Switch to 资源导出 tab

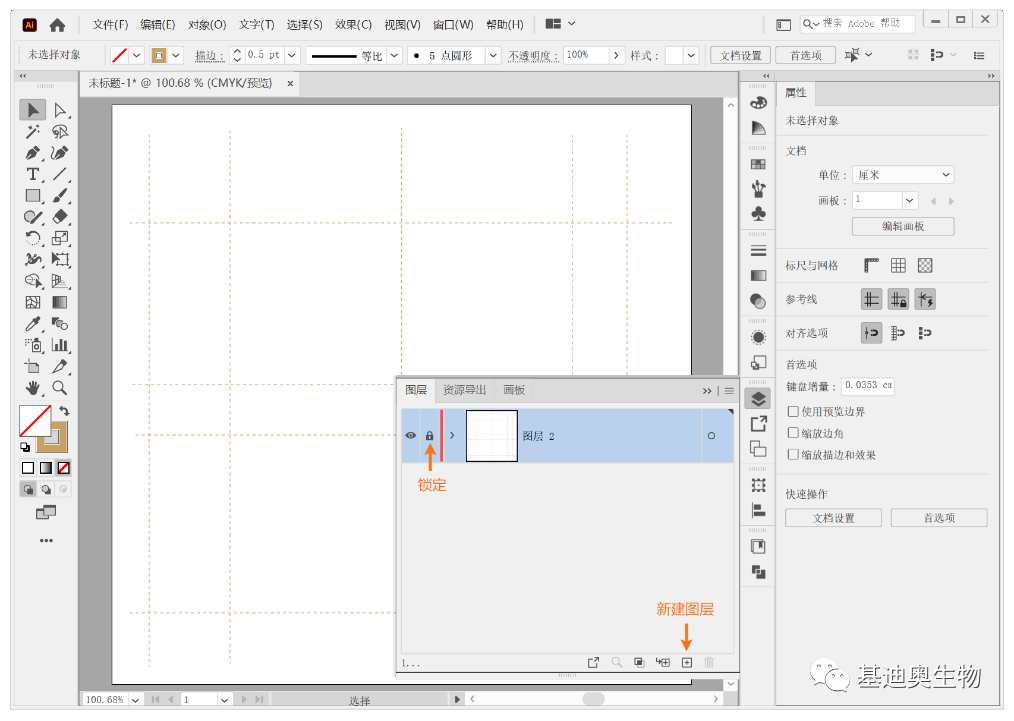point(464,390)
